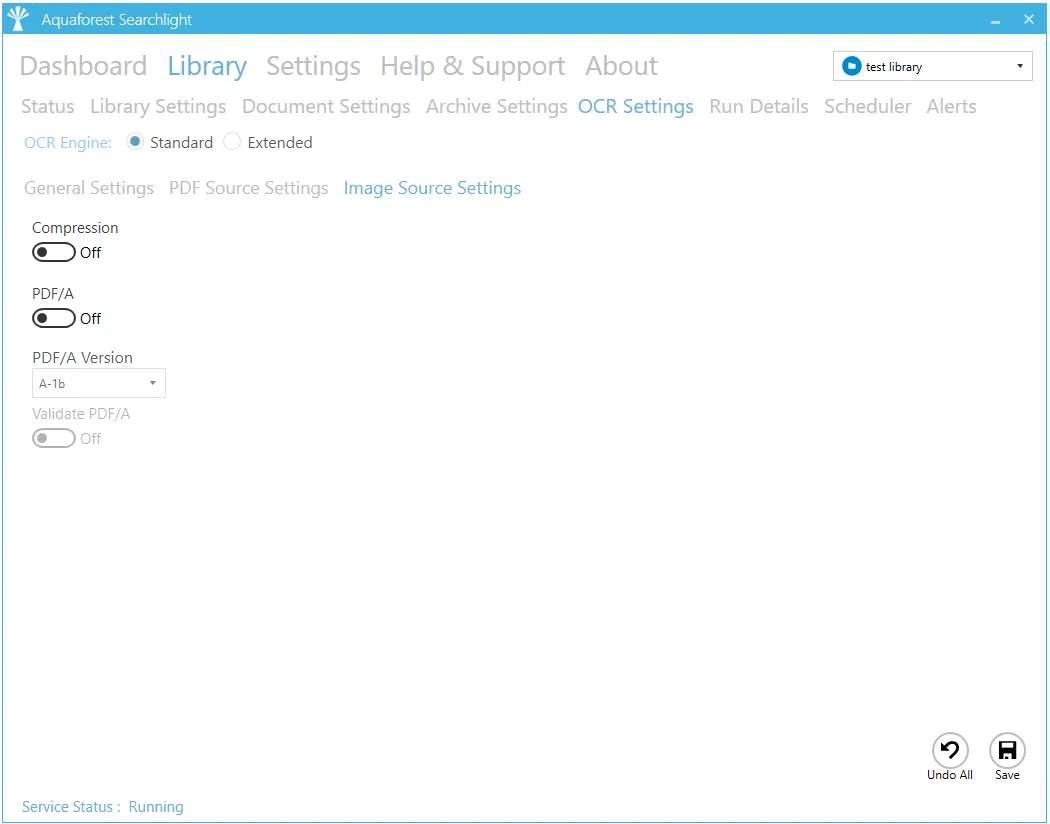Expand the test library selector dropdown
The width and height of the screenshot is (1050, 824).
tap(1019, 67)
